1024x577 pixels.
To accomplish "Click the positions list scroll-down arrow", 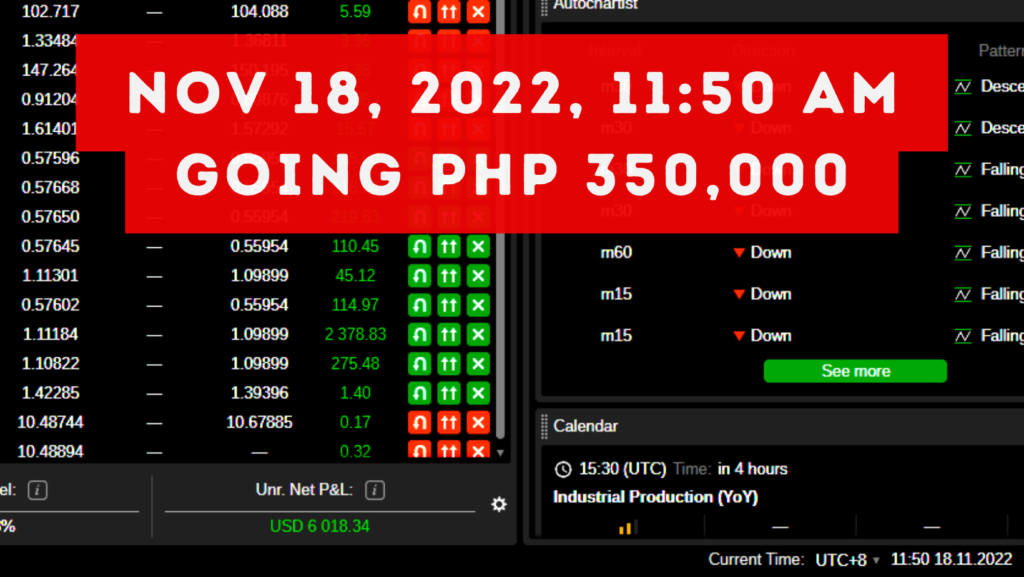I will point(500,453).
